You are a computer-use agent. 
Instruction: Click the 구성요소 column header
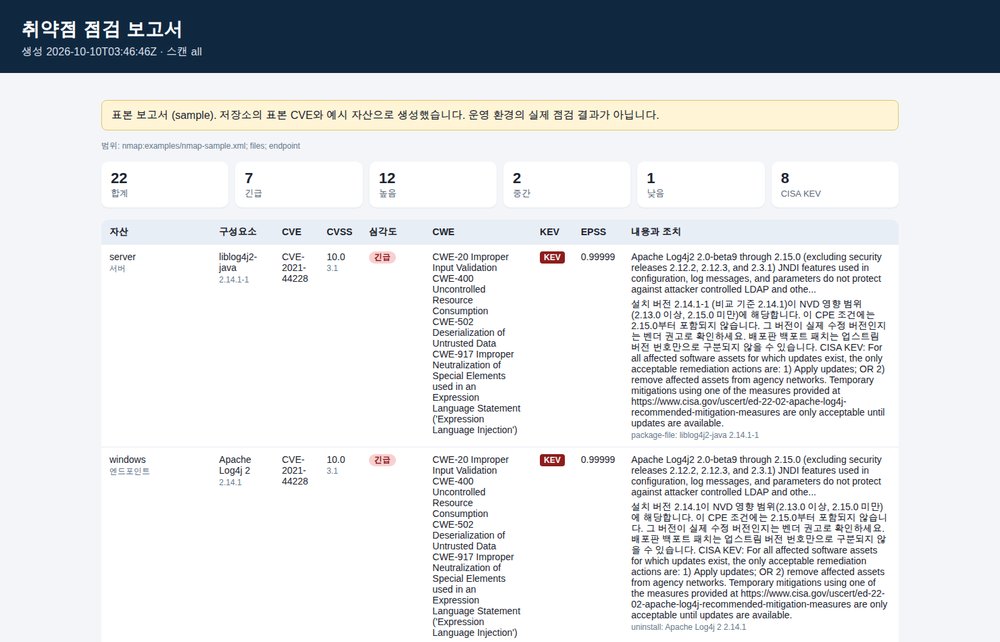[238, 232]
